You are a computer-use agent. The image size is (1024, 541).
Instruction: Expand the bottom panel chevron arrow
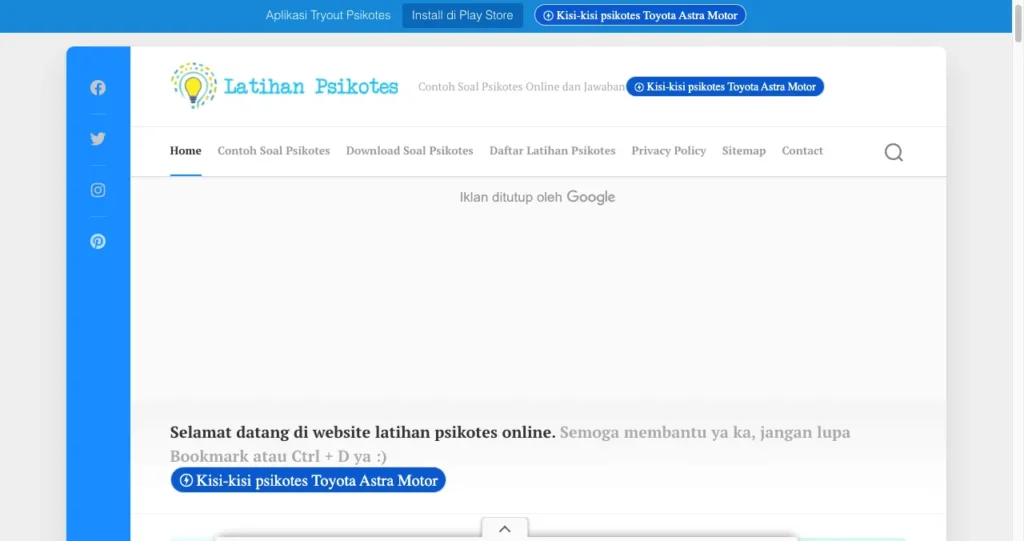point(505,529)
